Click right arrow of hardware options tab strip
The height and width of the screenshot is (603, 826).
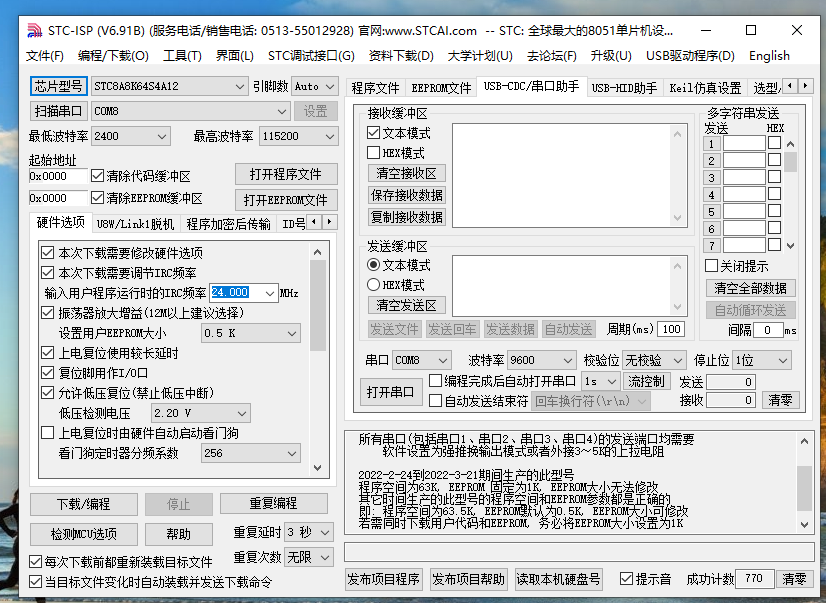tap(330, 222)
